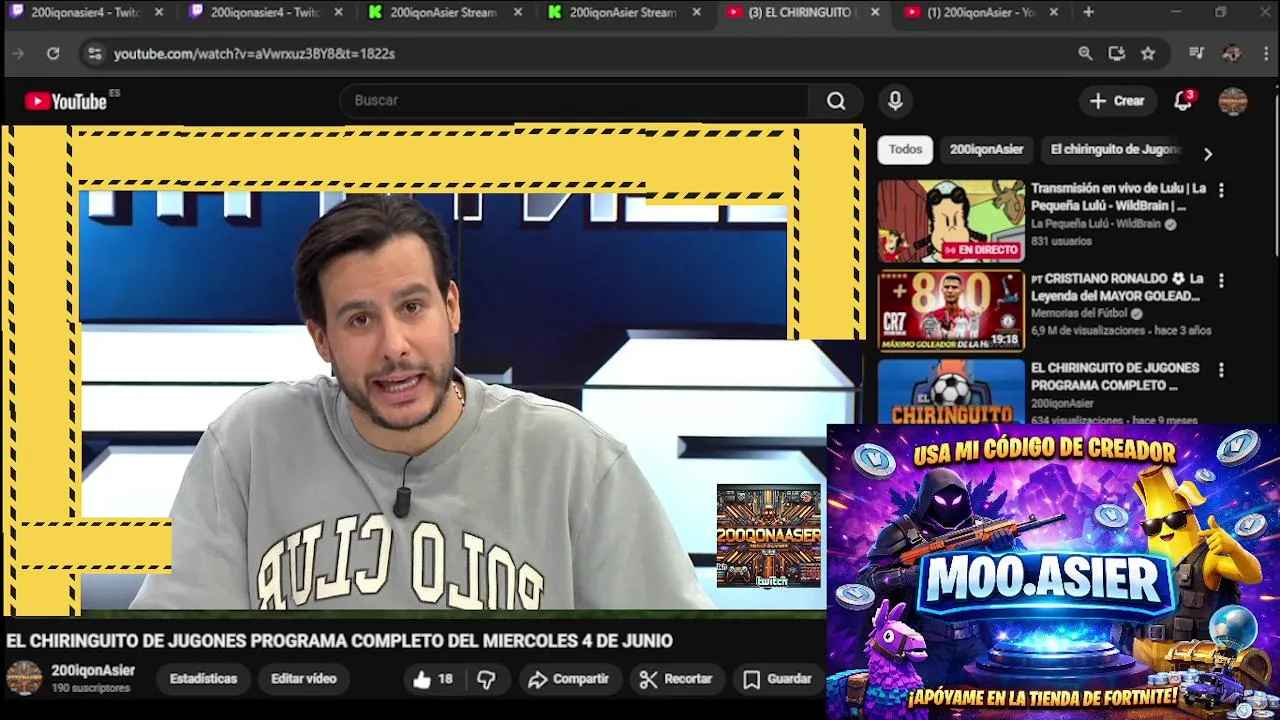Start voice search with the microphone icon
The width and height of the screenshot is (1280, 720).
coord(895,100)
